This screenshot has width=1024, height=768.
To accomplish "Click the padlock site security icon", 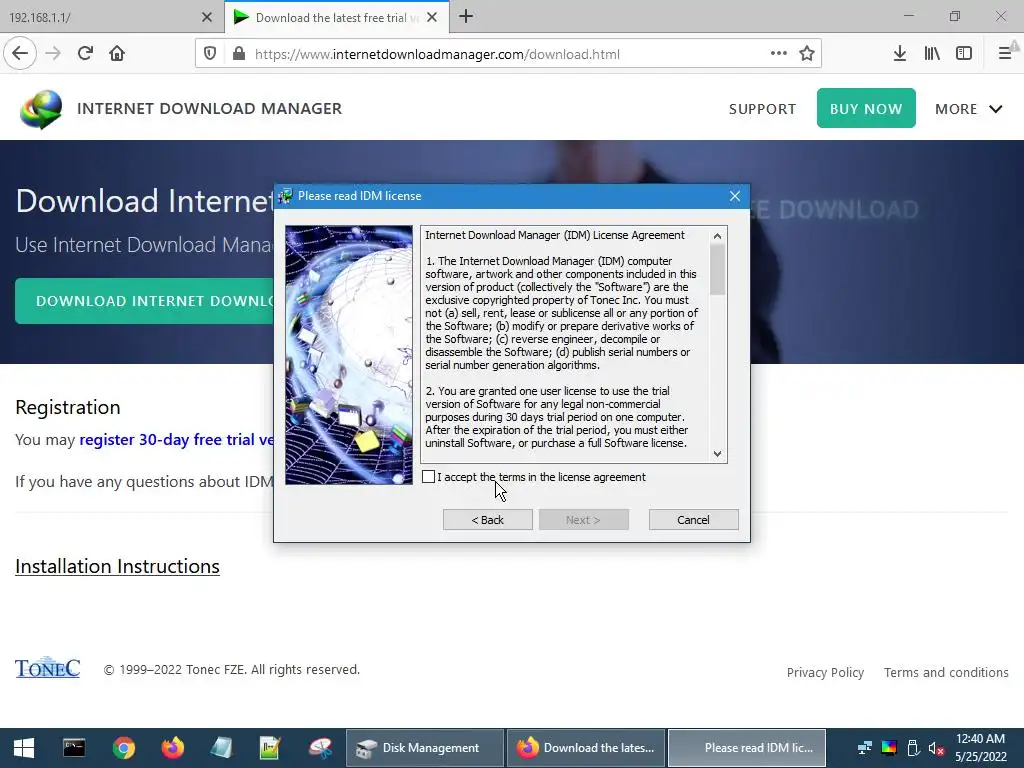I will (x=239, y=54).
